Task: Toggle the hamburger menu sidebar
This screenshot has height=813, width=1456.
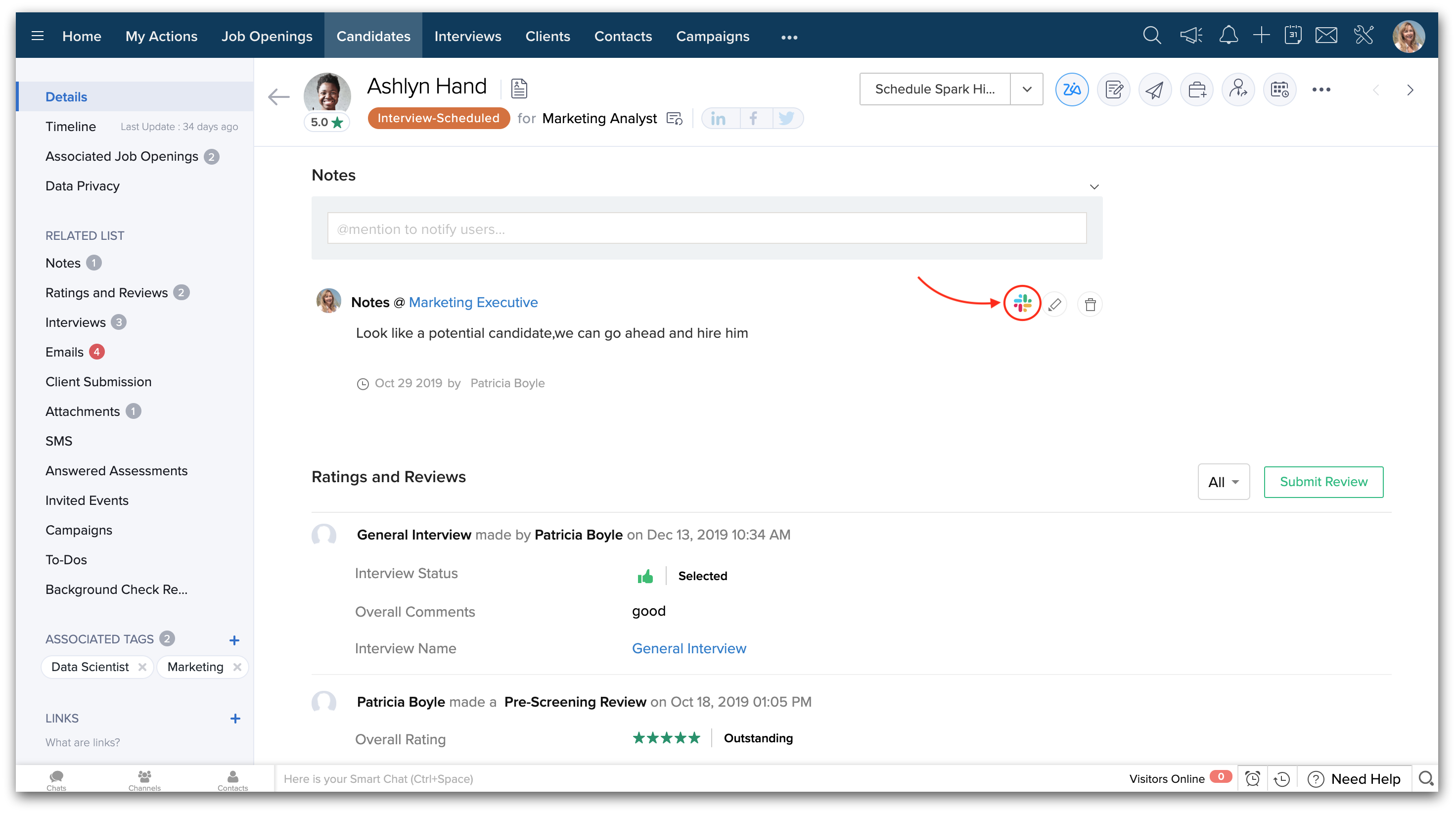Action: 37,36
